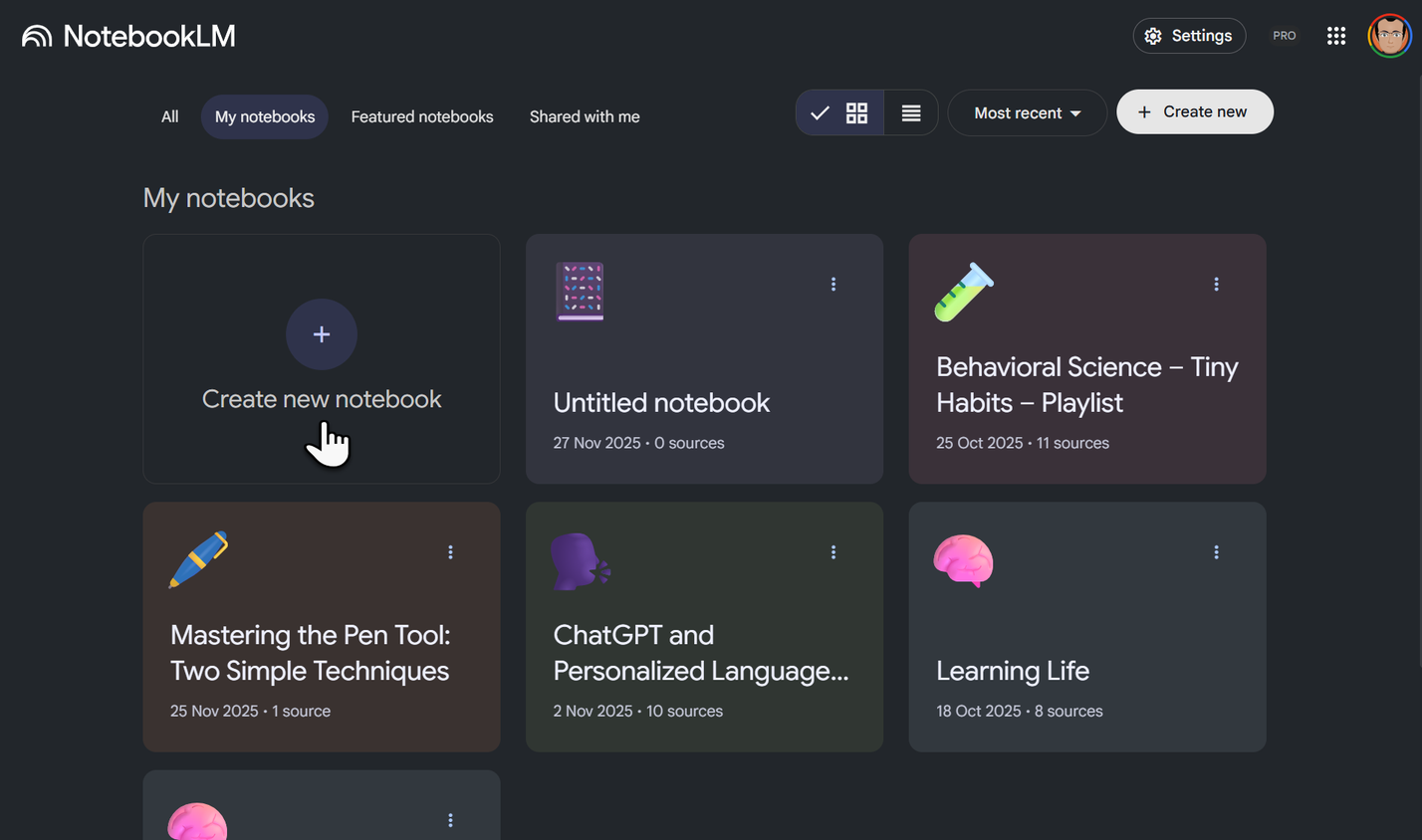
Task: Click the plus circle to create notebook
Action: pos(322,334)
